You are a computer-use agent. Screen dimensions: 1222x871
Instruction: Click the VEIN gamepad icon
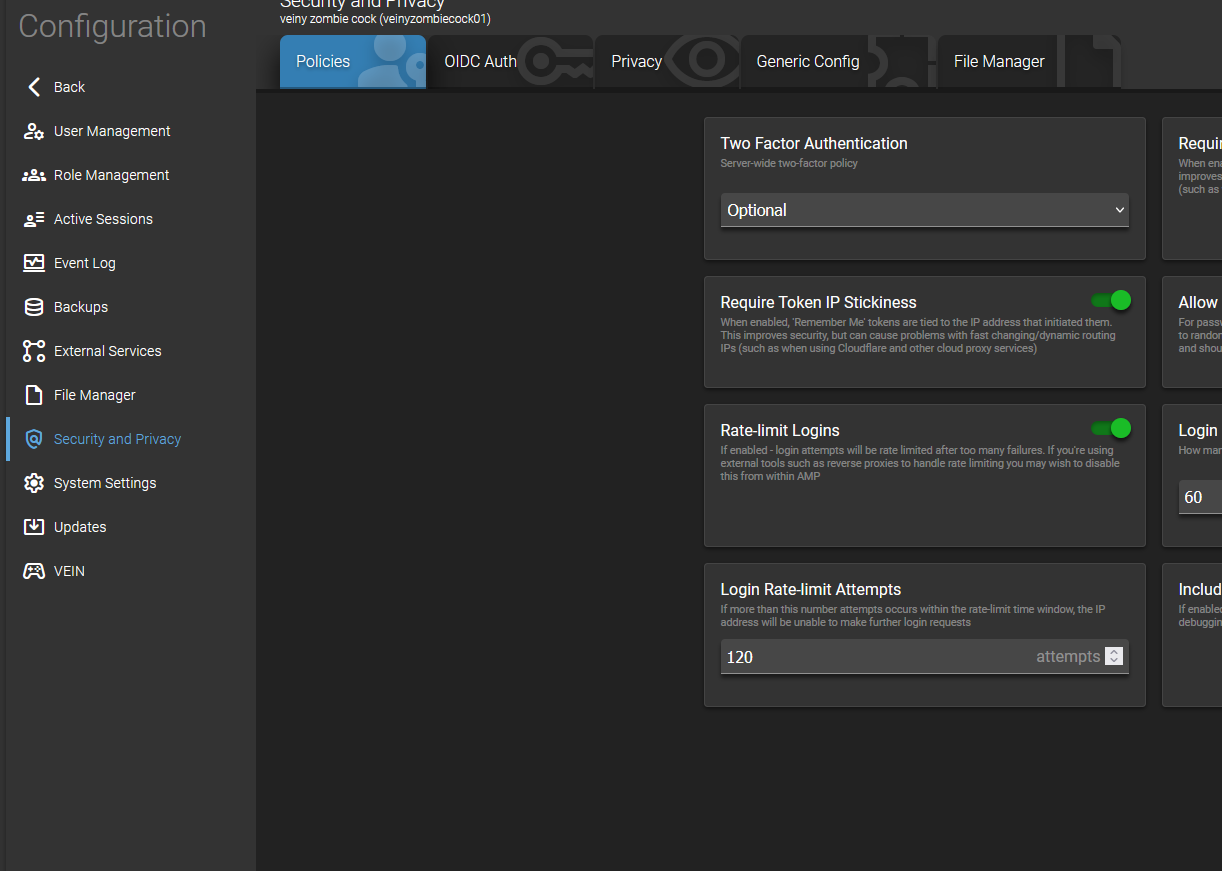pos(34,571)
